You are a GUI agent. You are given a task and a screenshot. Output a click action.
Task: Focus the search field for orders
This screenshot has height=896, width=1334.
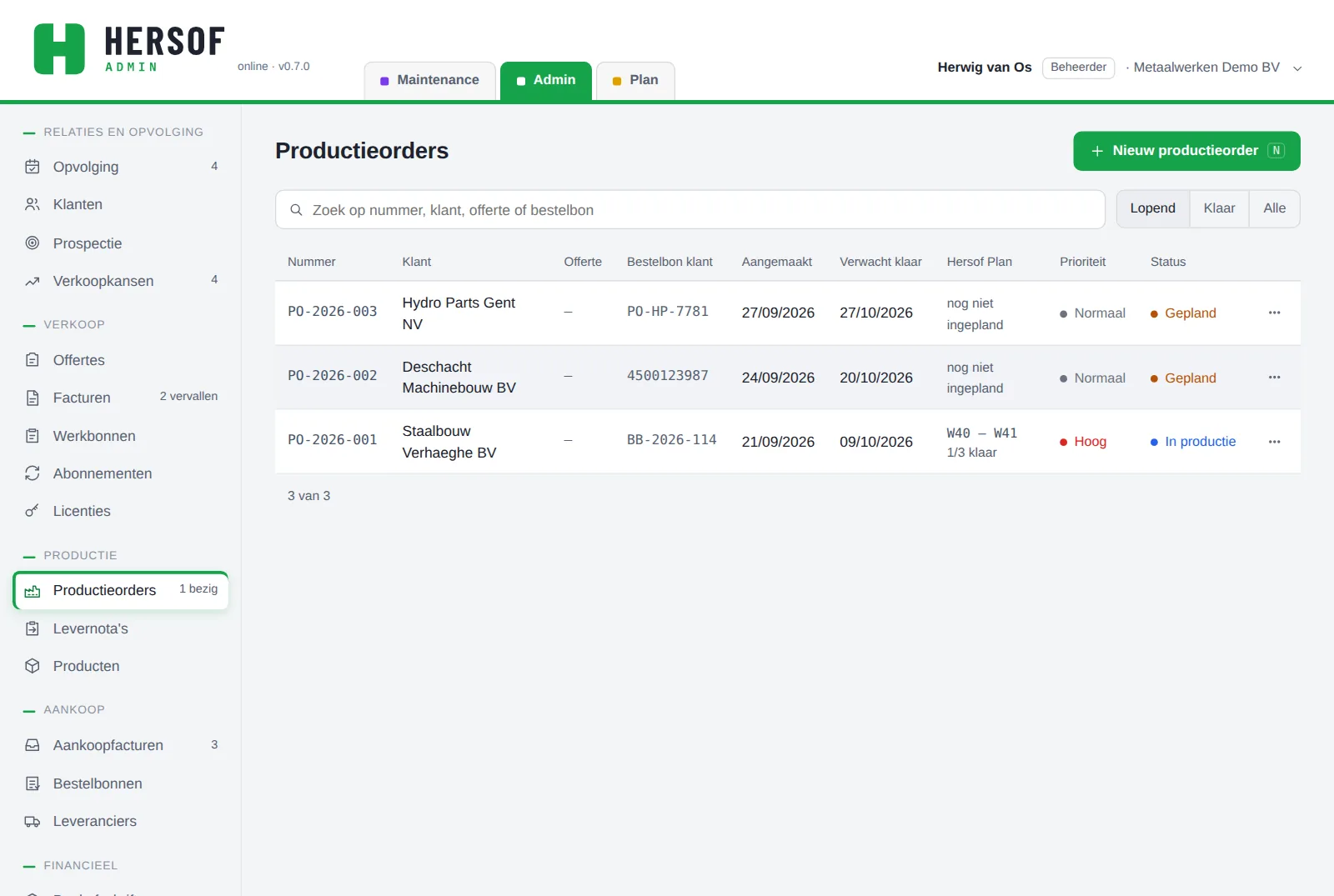690,210
